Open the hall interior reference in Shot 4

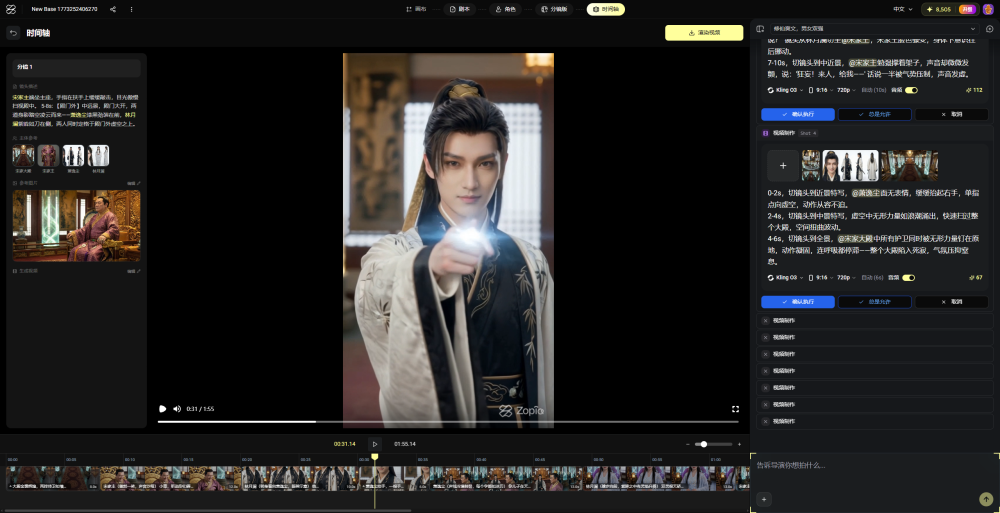pos(909,165)
